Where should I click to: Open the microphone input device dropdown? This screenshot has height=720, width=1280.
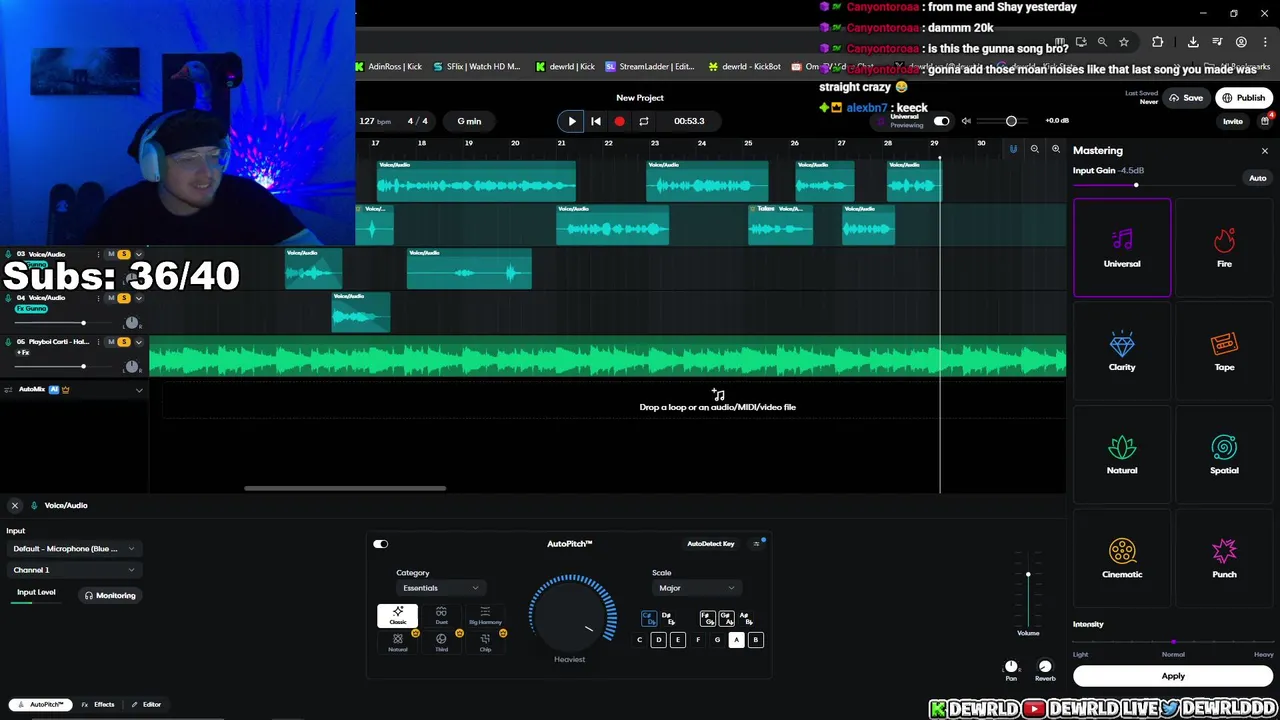tap(73, 549)
